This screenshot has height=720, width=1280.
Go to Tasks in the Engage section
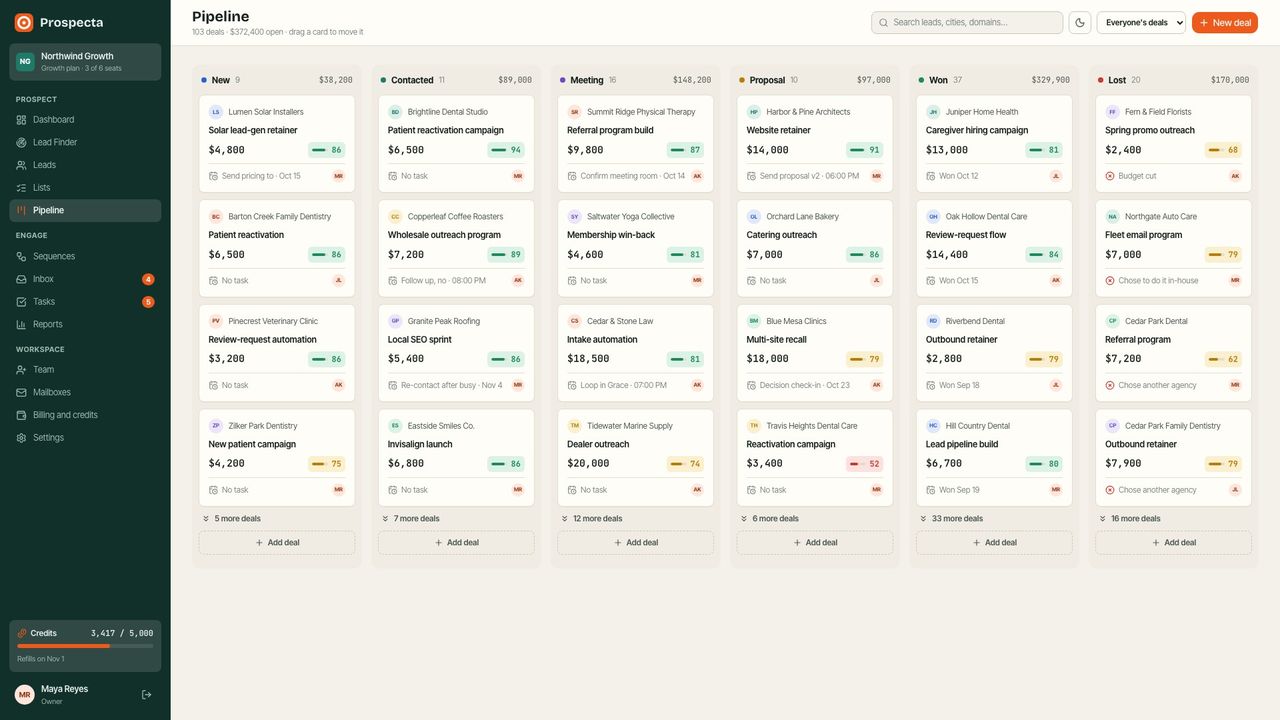(85, 302)
